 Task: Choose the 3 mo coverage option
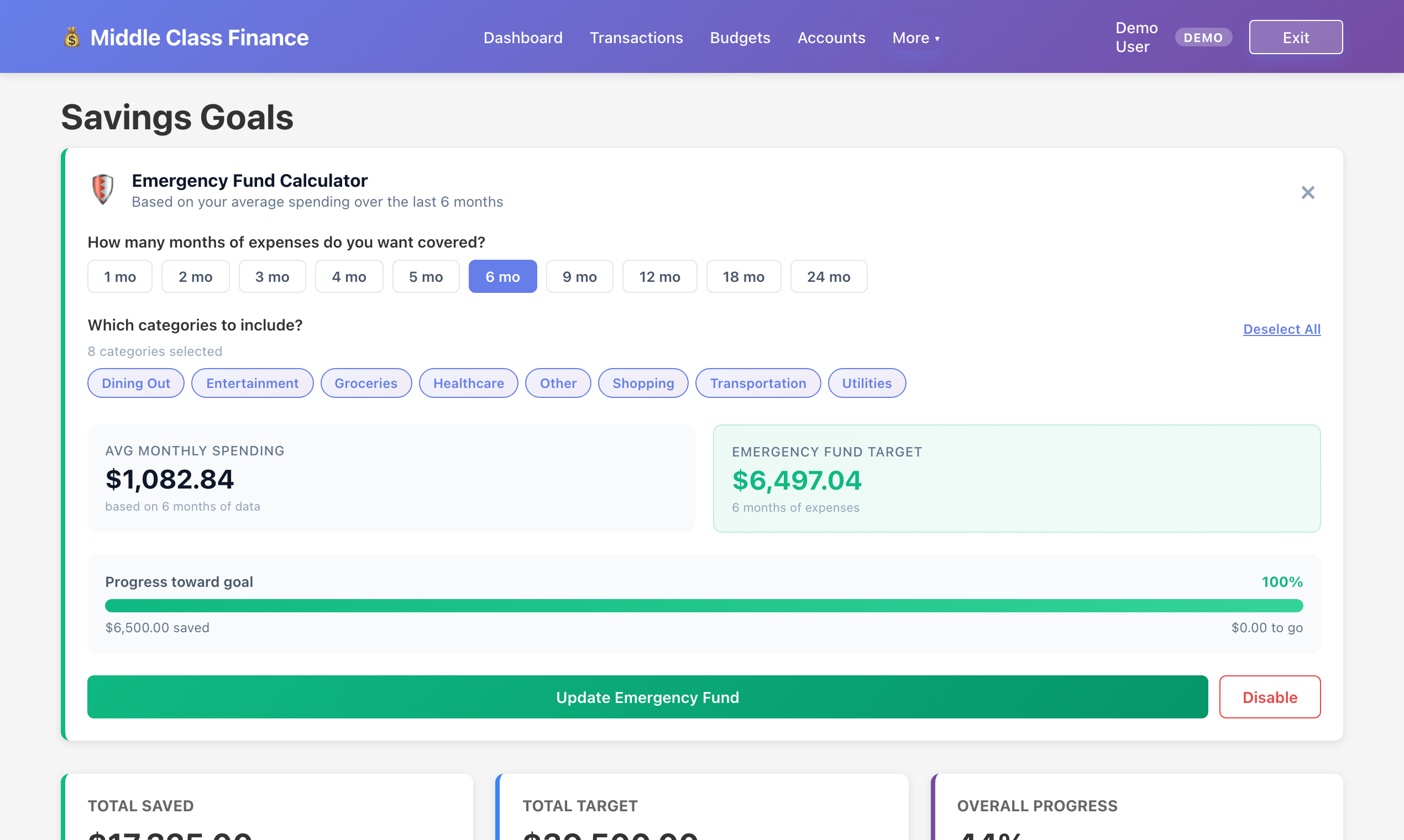click(x=273, y=276)
